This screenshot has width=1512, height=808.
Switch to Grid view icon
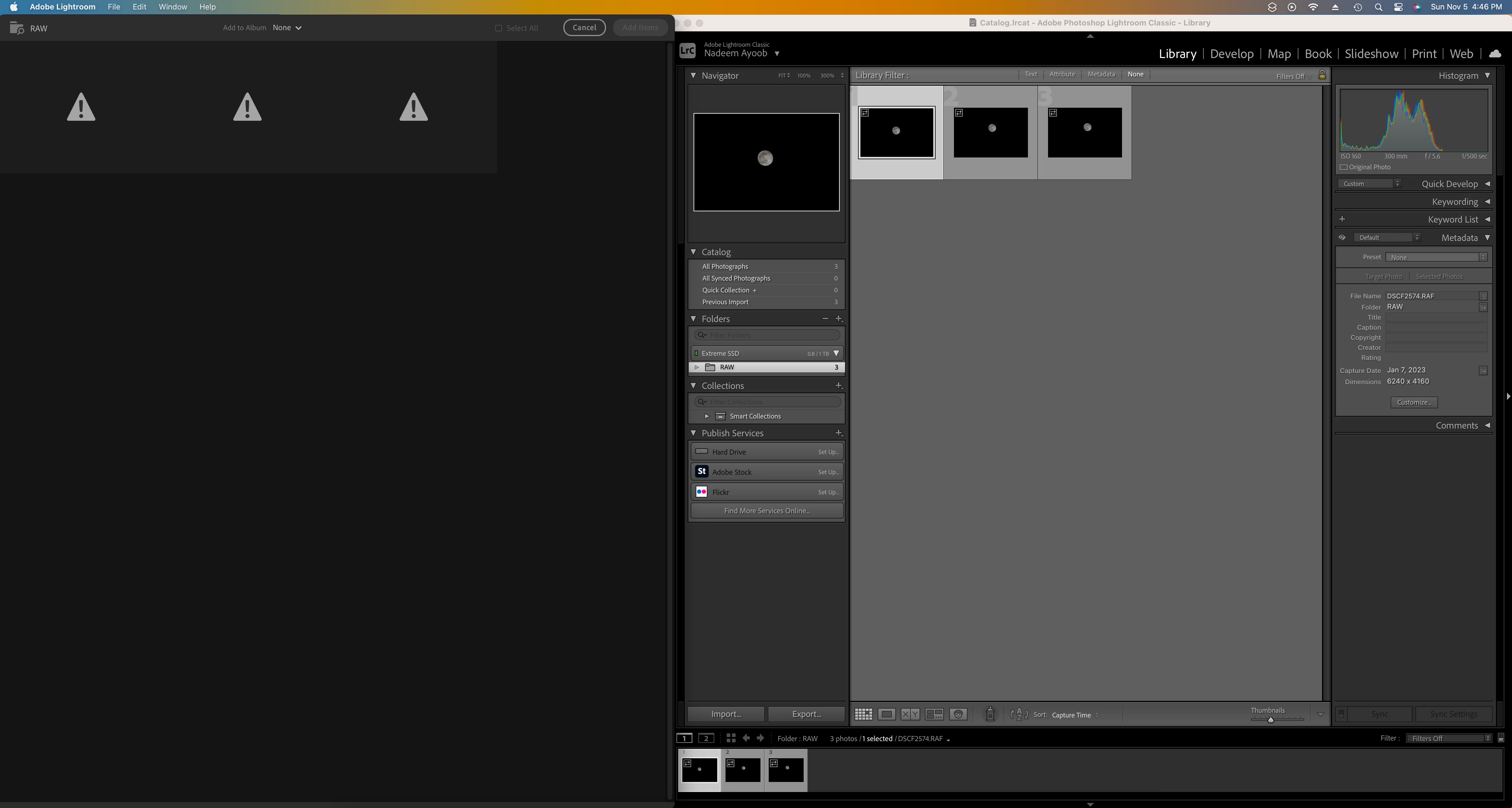click(x=863, y=714)
